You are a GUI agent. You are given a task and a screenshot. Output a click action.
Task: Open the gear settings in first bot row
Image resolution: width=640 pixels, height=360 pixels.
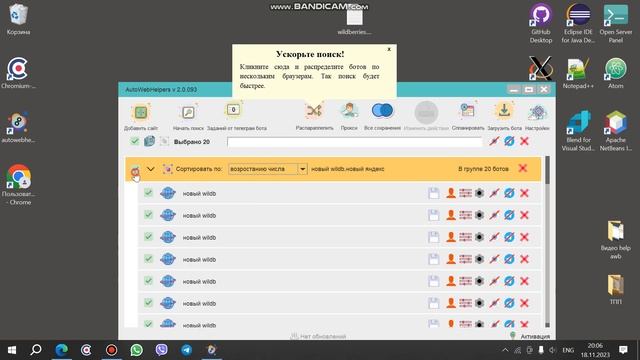click(480, 193)
